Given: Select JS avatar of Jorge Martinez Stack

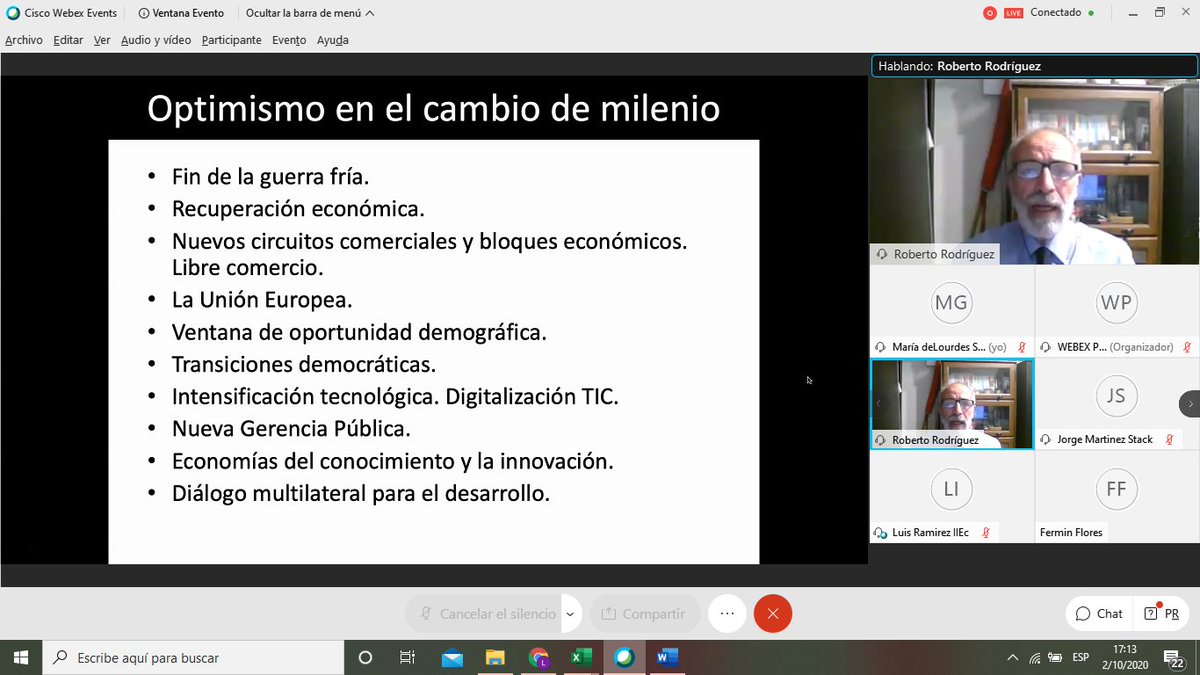Looking at the screenshot, I should click(x=1116, y=395).
